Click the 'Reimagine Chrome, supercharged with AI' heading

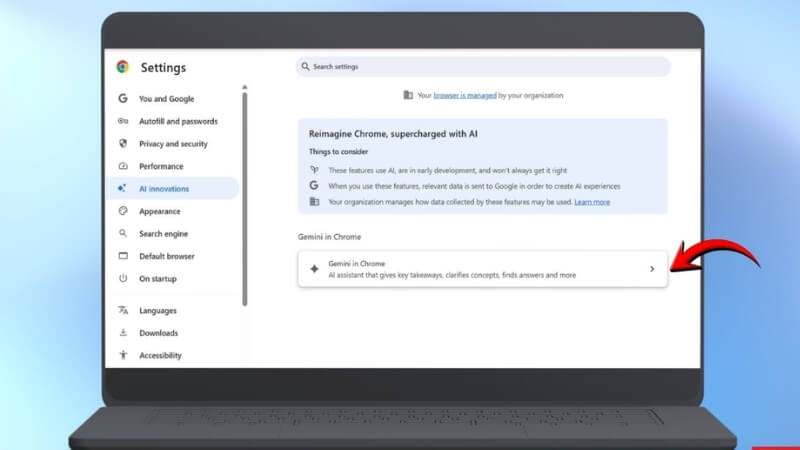(393, 134)
